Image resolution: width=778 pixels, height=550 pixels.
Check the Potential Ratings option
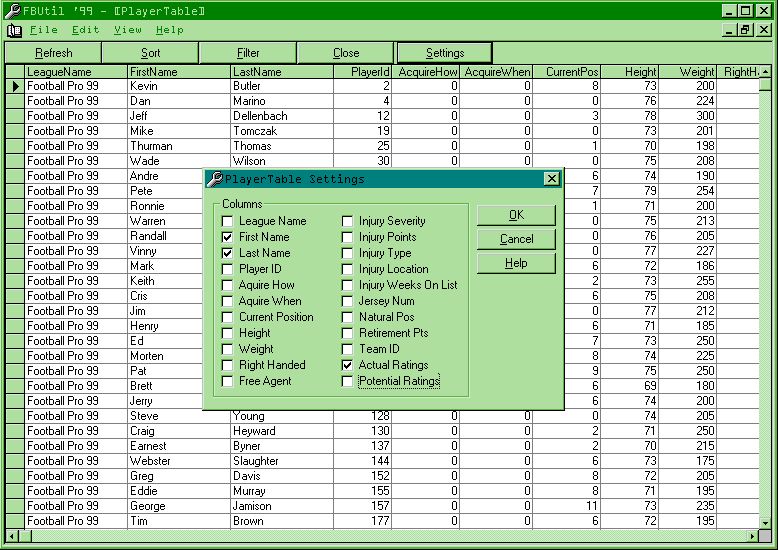(x=347, y=381)
